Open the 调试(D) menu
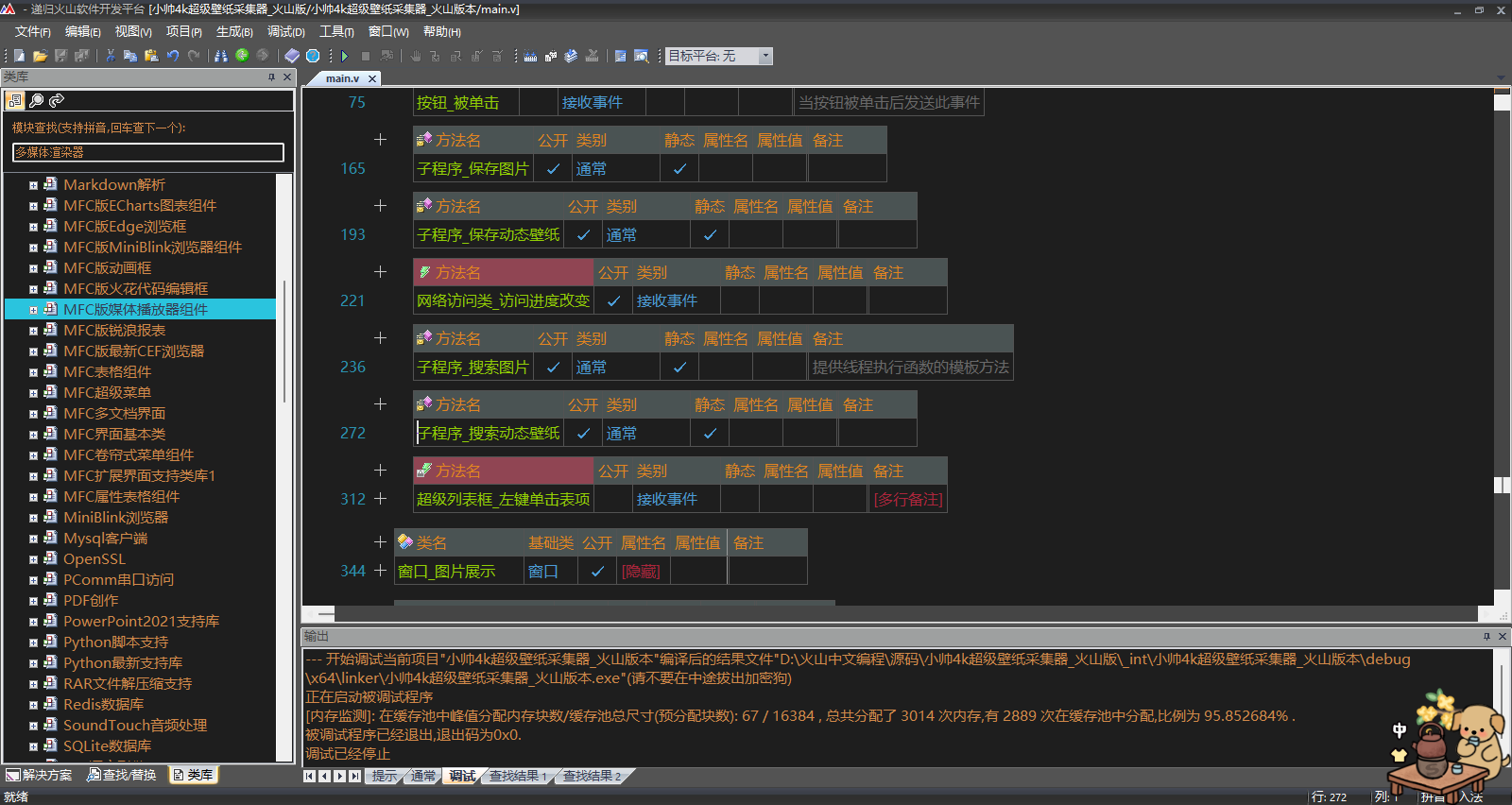The height and width of the screenshot is (805, 1512). [x=286, y=31]
